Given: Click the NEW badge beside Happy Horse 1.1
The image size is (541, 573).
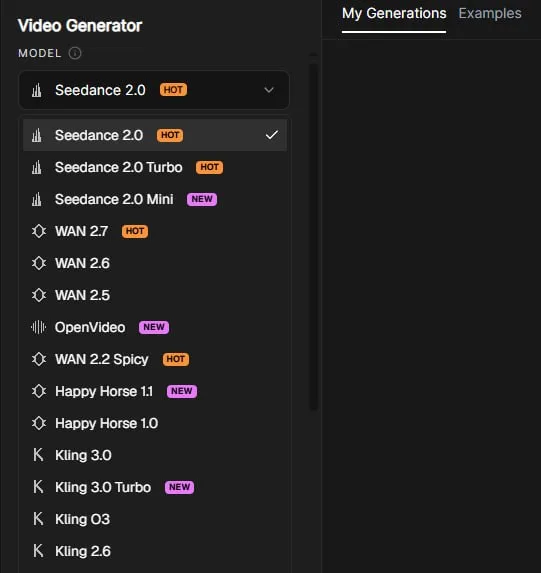Looking at the screenshot, I should pos(182,391).
